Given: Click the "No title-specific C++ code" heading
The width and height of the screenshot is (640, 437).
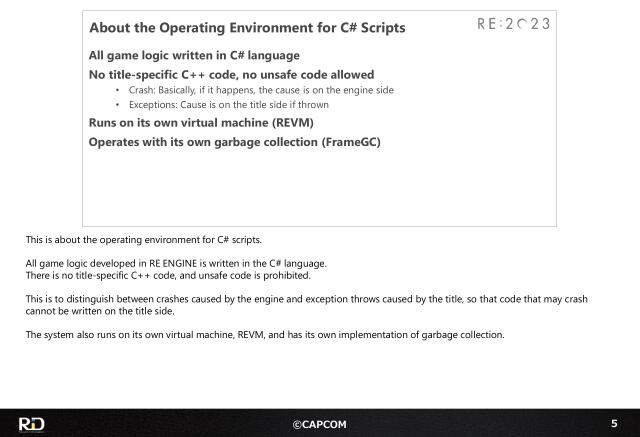Looking at the screenshot, I should [231, 74].
